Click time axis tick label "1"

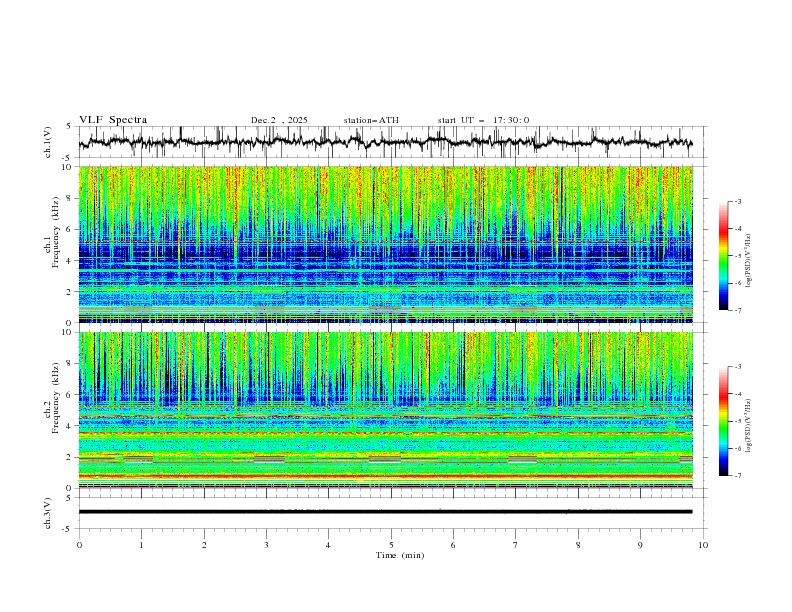[x=141, y=545]
